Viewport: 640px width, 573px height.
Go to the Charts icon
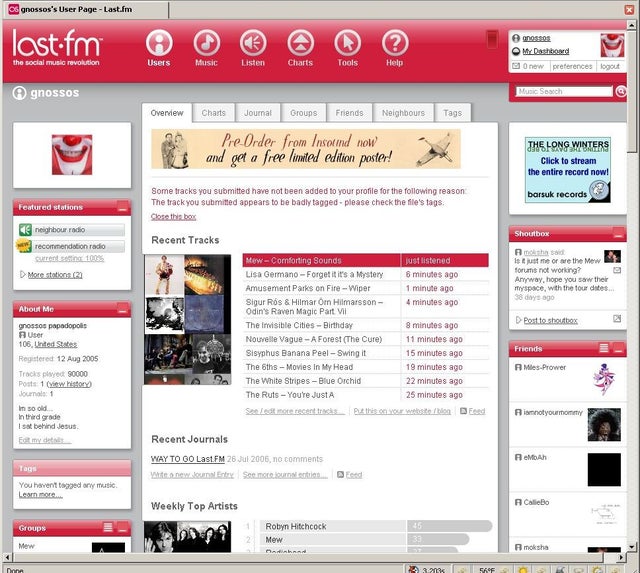pyautogui.click(x=300, y=43)
